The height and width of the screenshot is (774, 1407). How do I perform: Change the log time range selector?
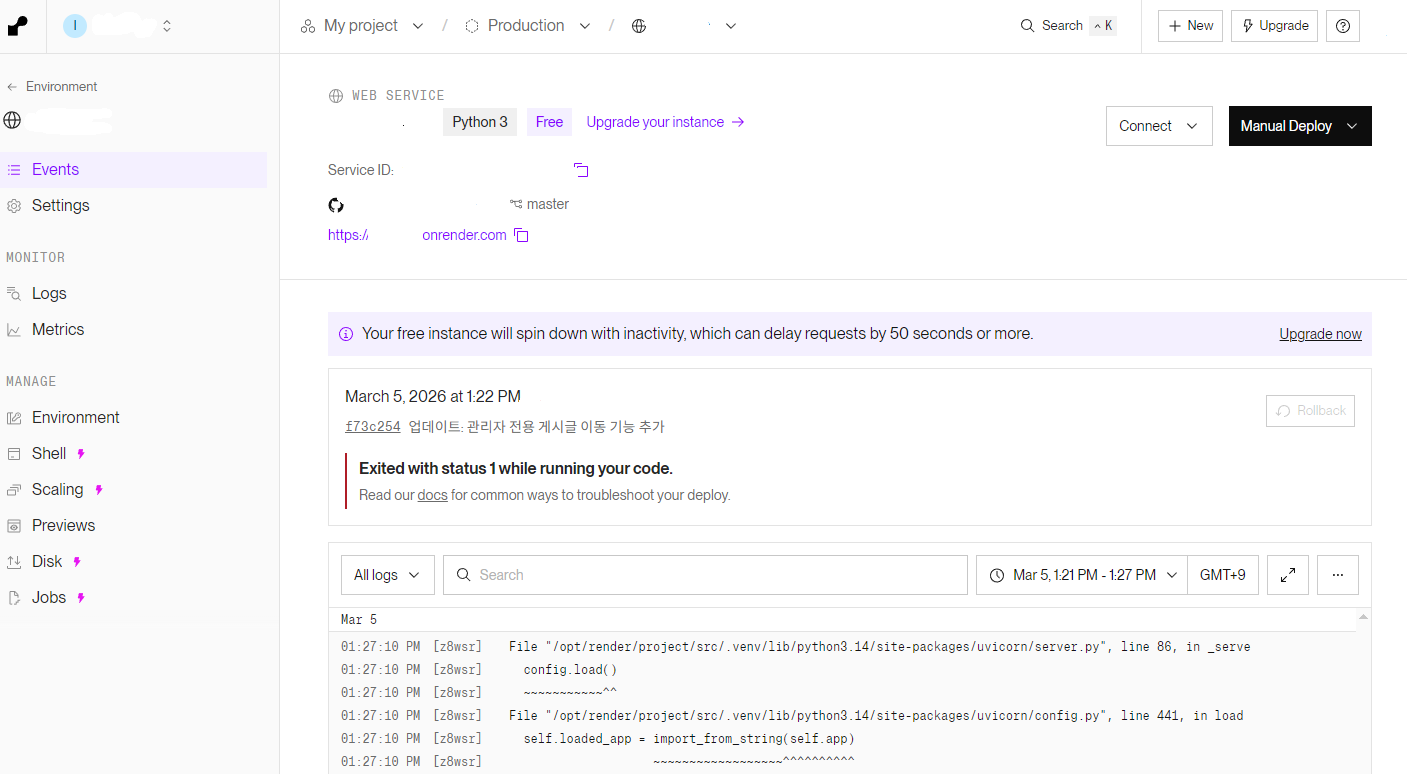(1082, 575)
